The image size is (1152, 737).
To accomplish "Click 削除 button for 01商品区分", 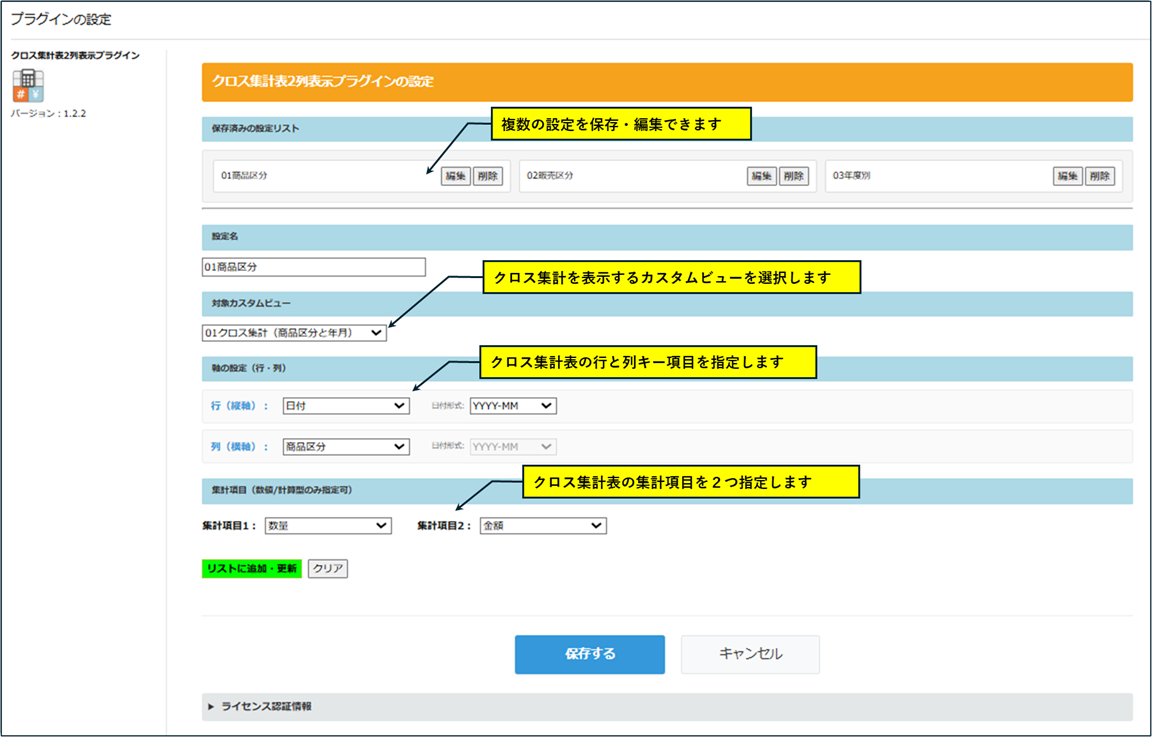I will click(487, 176).
